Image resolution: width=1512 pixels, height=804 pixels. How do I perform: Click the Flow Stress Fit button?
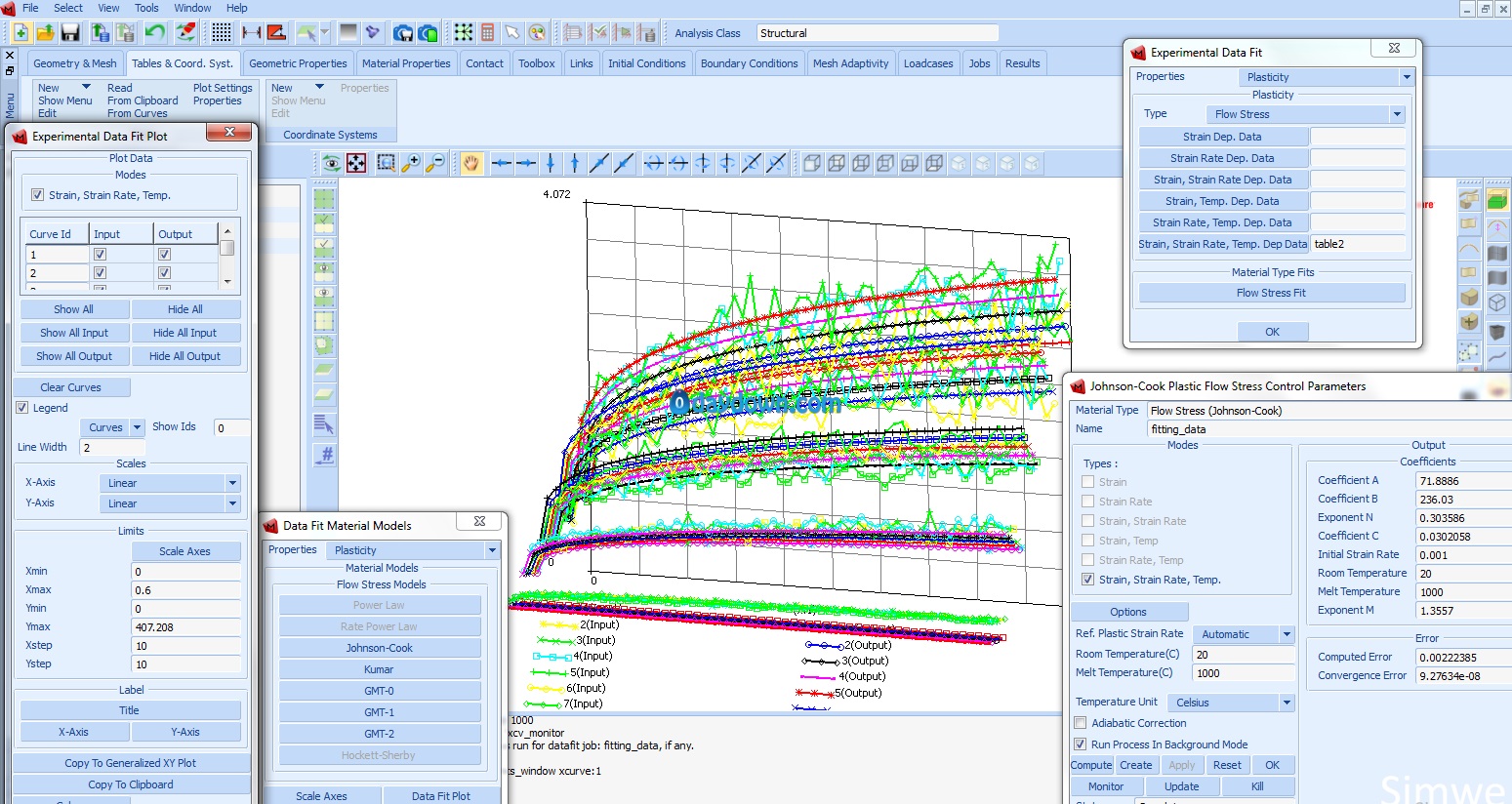pyautogui.click(x=1271, y=293)
